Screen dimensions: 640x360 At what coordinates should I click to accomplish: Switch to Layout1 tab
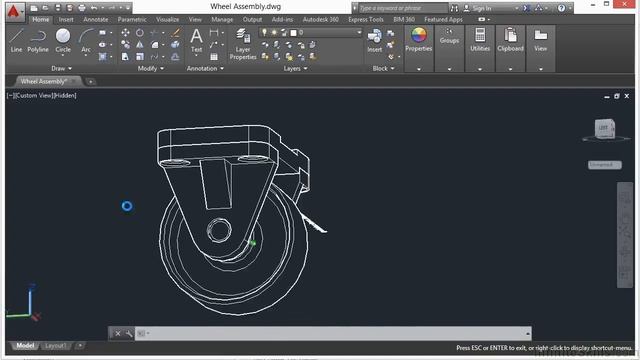(56, 346)
